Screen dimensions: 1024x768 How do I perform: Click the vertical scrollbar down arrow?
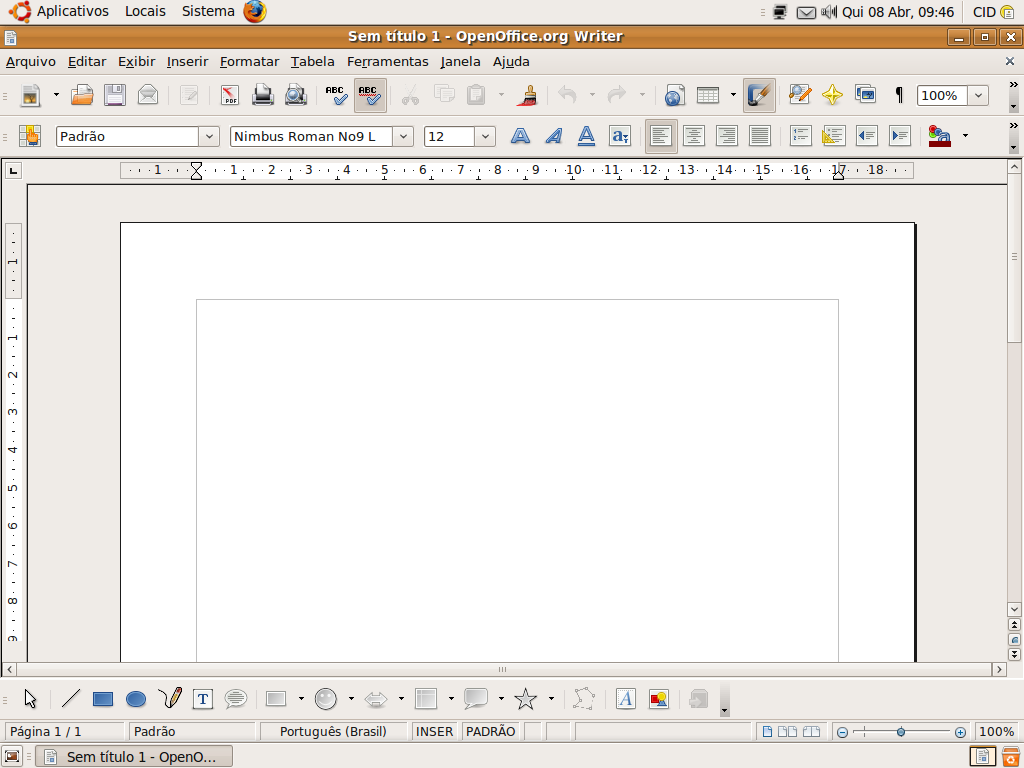point(1013,609)
